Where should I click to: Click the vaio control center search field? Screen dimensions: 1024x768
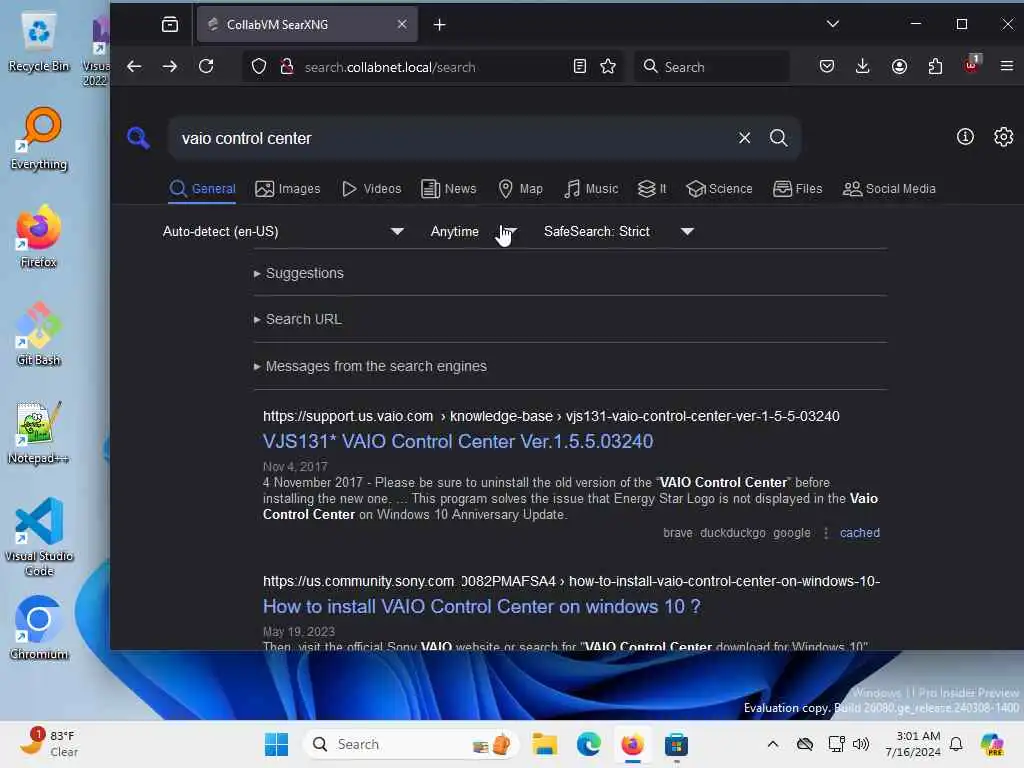click(x=451, y=138)
